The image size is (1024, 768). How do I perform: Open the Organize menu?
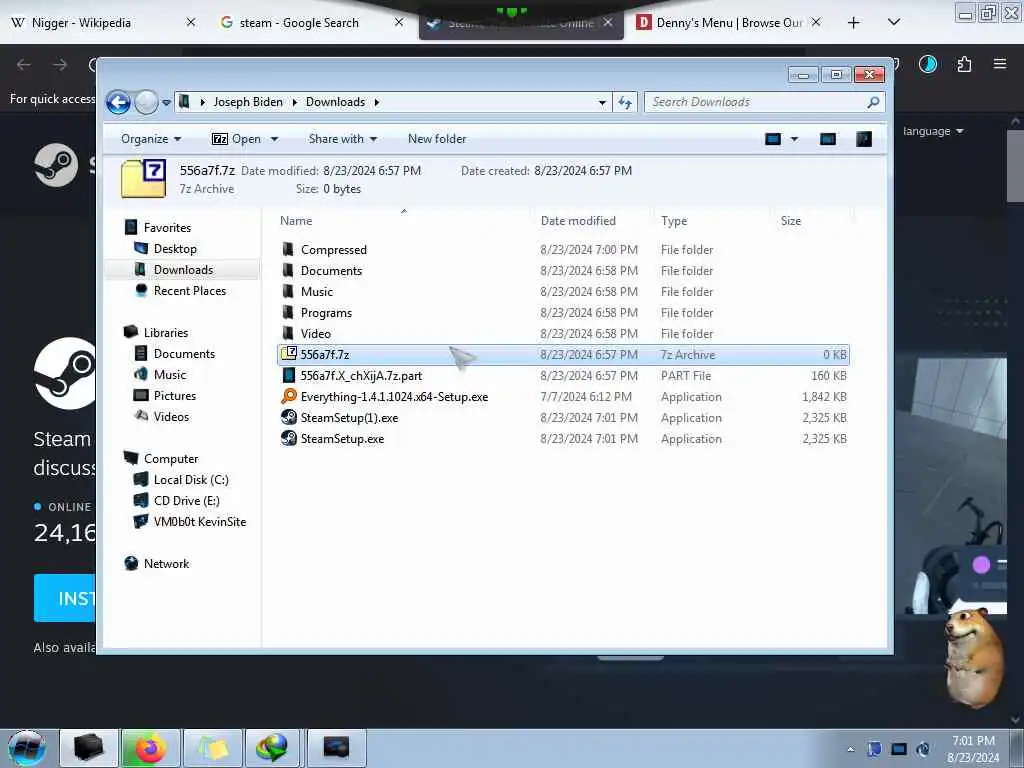coord(151,139)
